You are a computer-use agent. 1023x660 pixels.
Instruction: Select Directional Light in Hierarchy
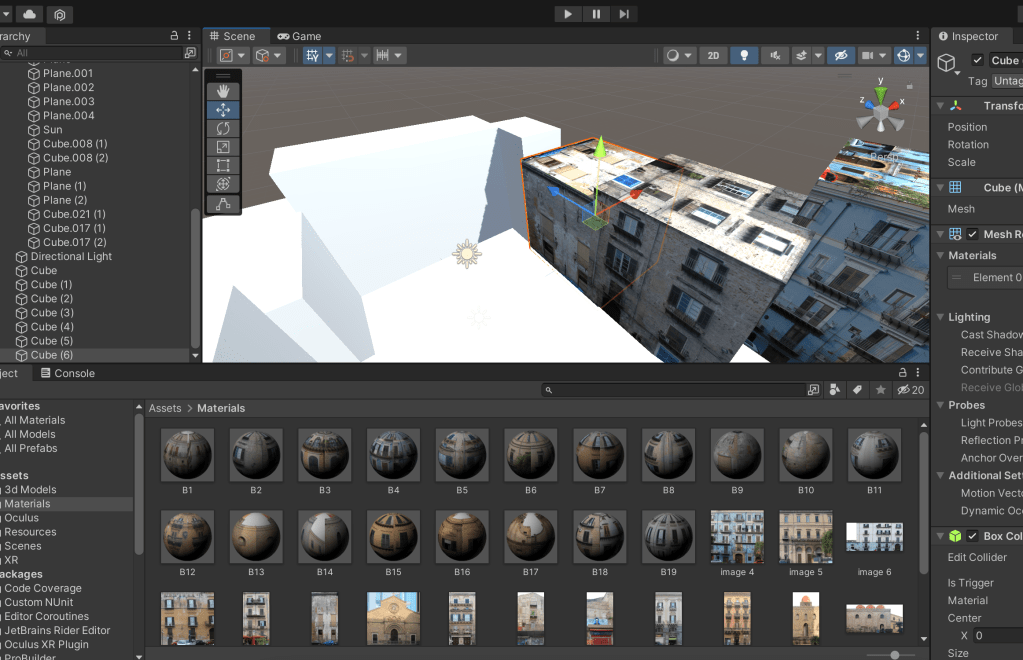71,257
